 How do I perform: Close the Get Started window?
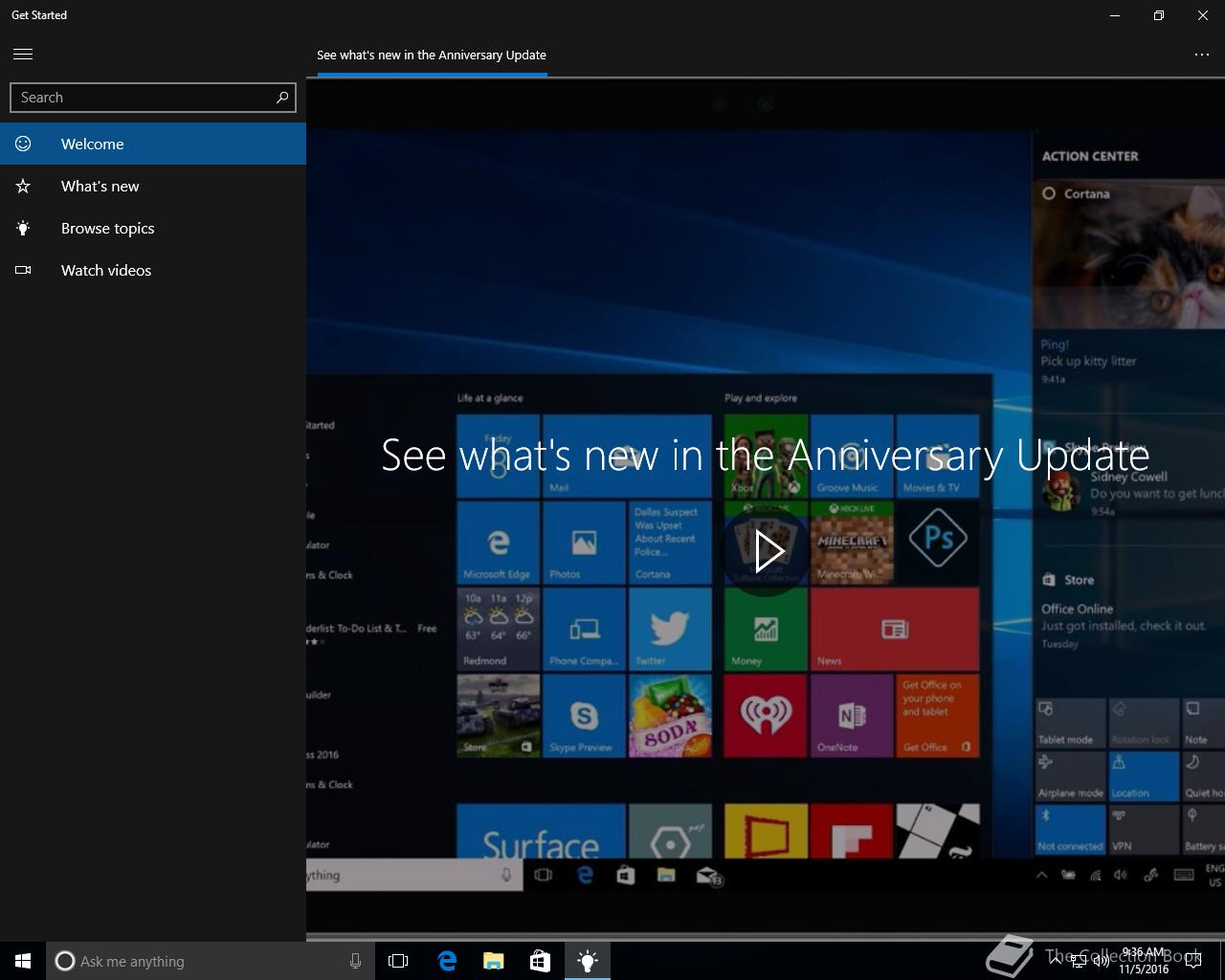point(1203,15)
